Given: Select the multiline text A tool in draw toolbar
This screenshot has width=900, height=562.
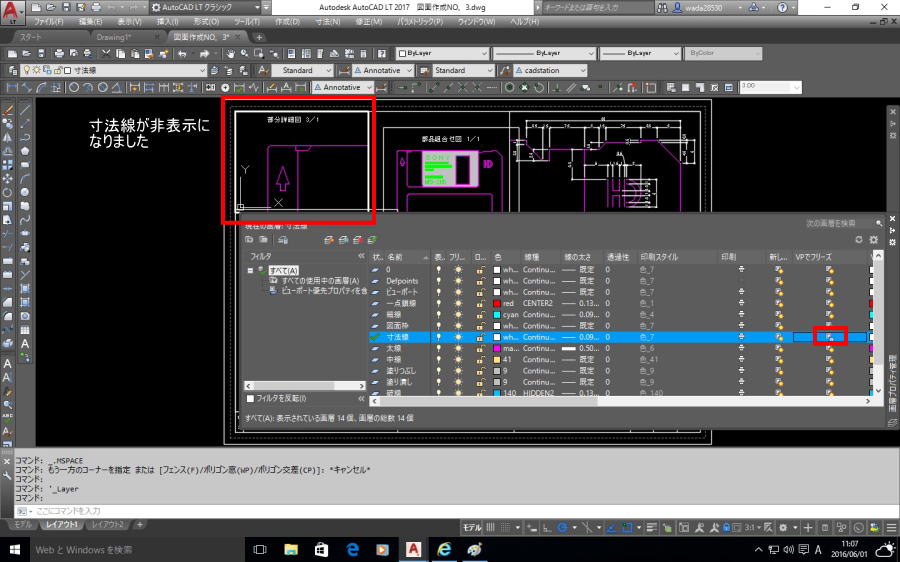Looking at the screenshot, I should (x=25, y=344).
